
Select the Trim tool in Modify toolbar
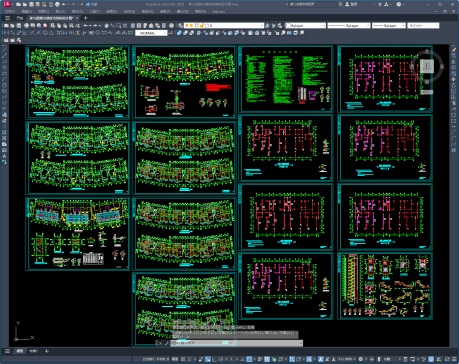coord(454,103)
